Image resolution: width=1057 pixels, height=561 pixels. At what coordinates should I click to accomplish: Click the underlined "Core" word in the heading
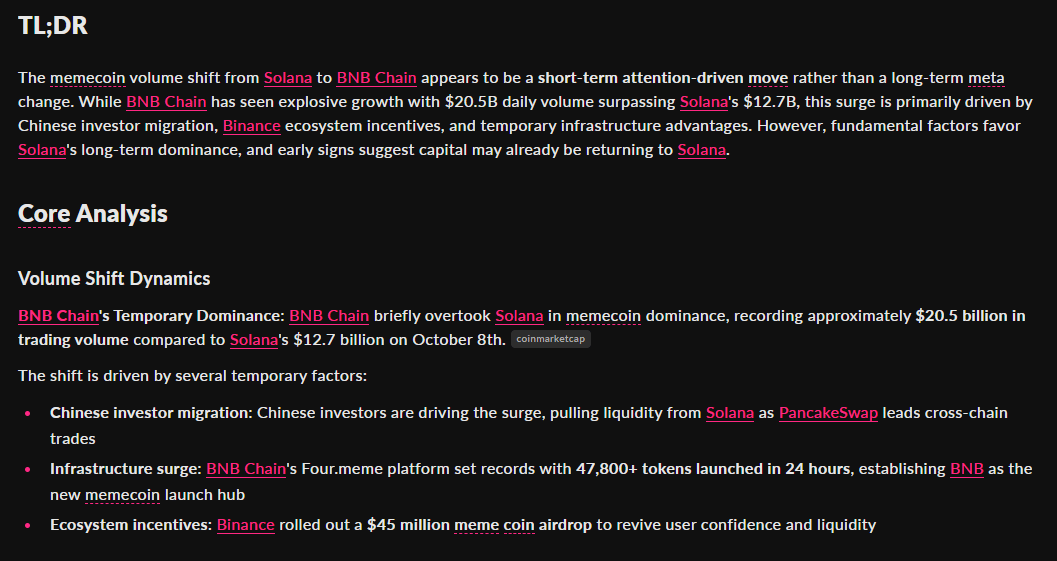[x=44, y=214]
